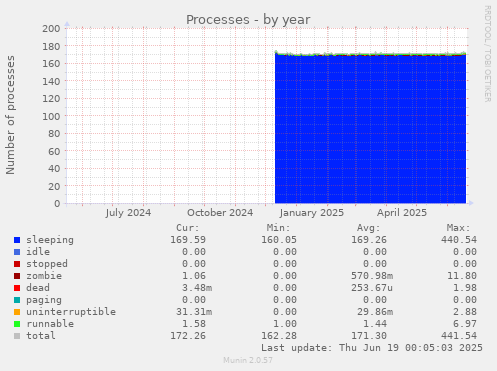The height and width of the screenshot is (371, 497).
Task: Click the y-axis tick label 200
Action: point(51,28)
